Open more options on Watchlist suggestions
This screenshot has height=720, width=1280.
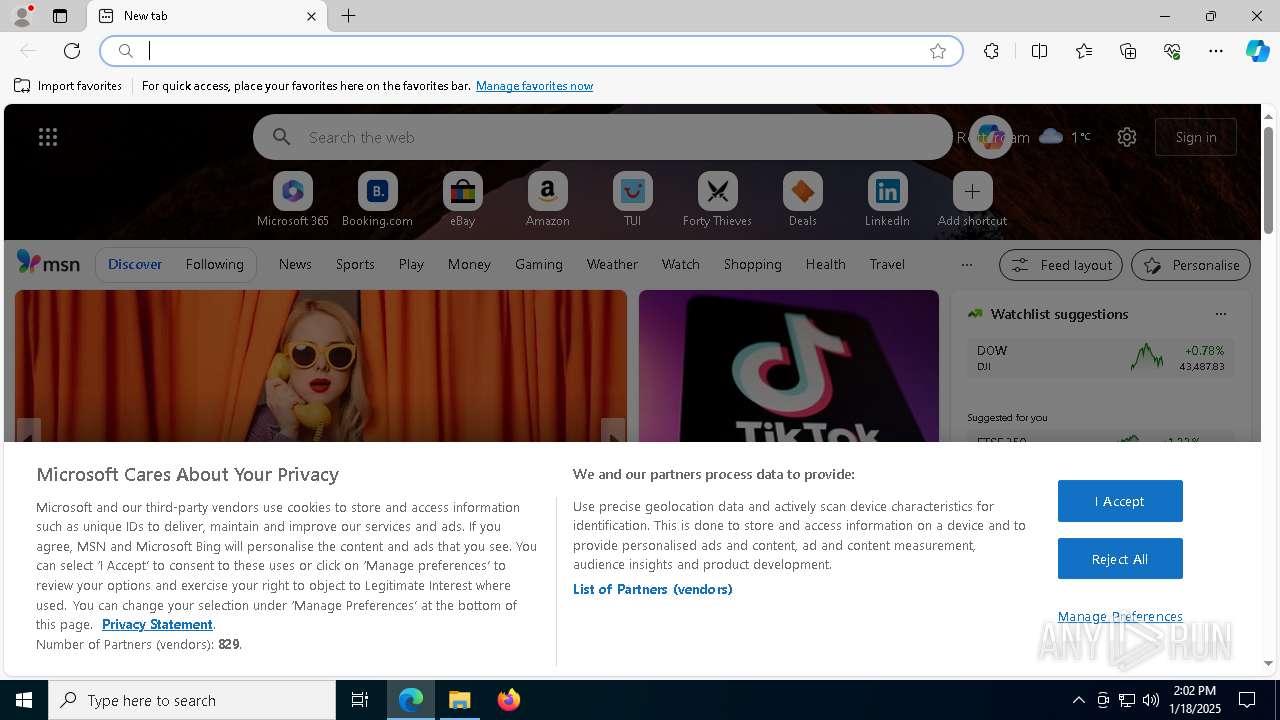(1221, 314)
